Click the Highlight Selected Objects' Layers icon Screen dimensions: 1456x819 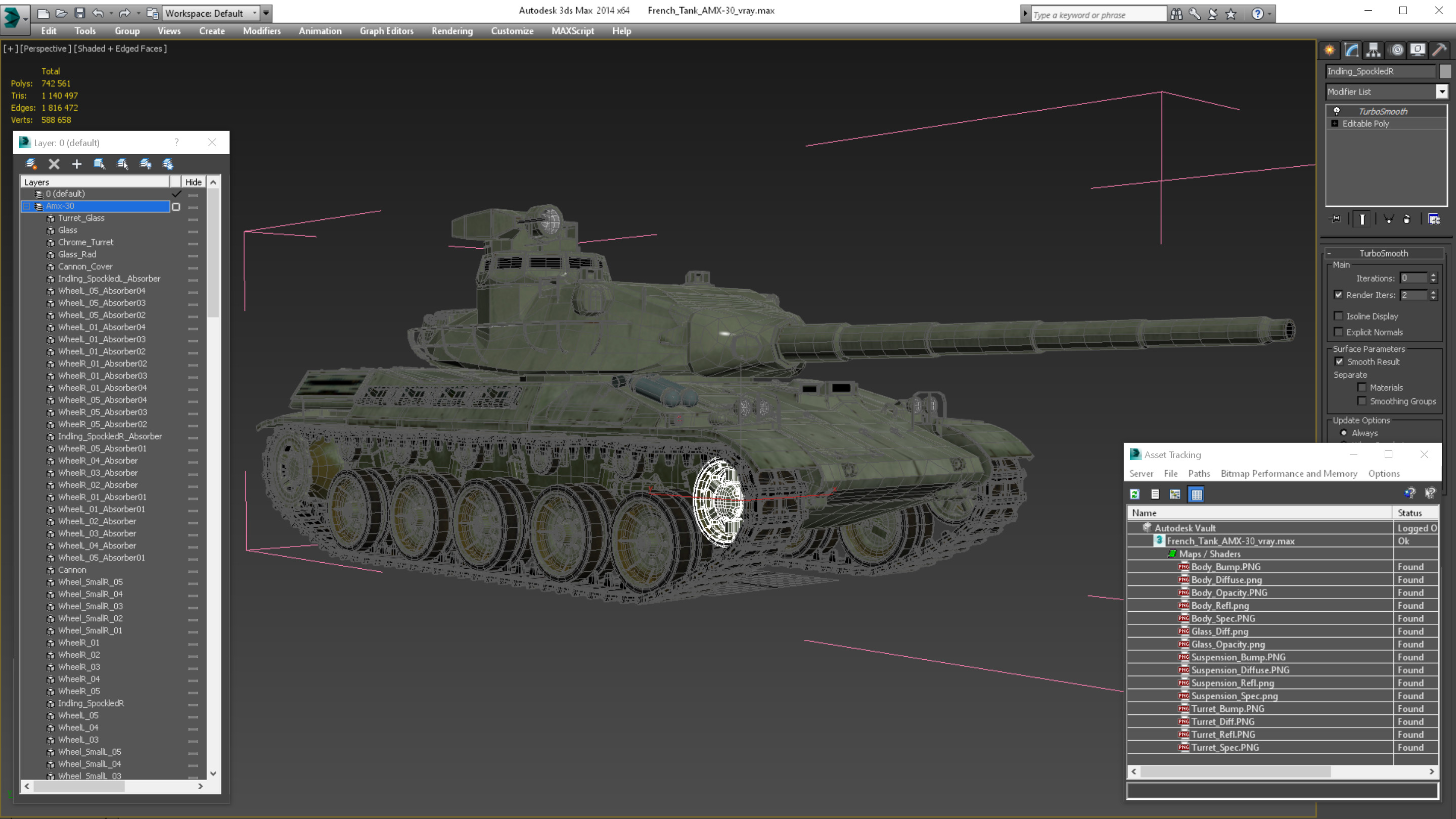click(x=123, y=164)
